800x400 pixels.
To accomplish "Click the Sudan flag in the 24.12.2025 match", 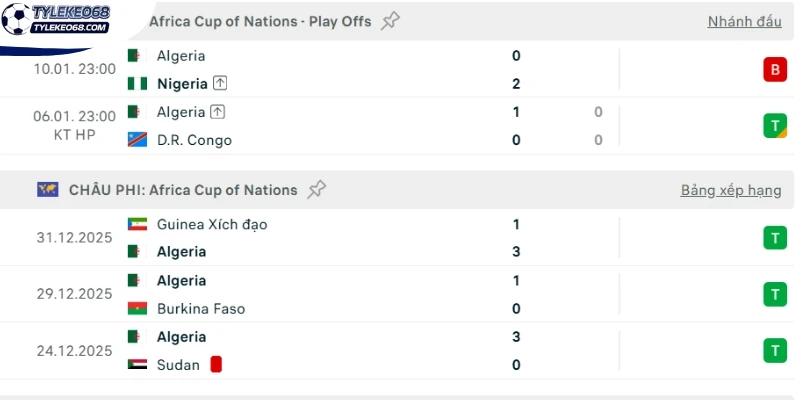I will (137, 364).
